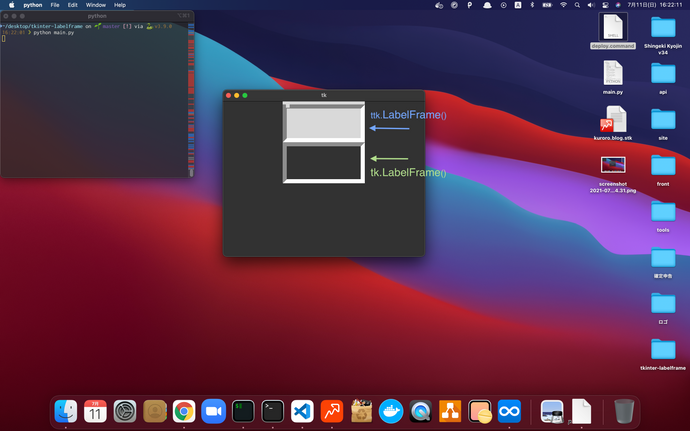Open Control Center in the menu bar

click(x=605, y=5)
